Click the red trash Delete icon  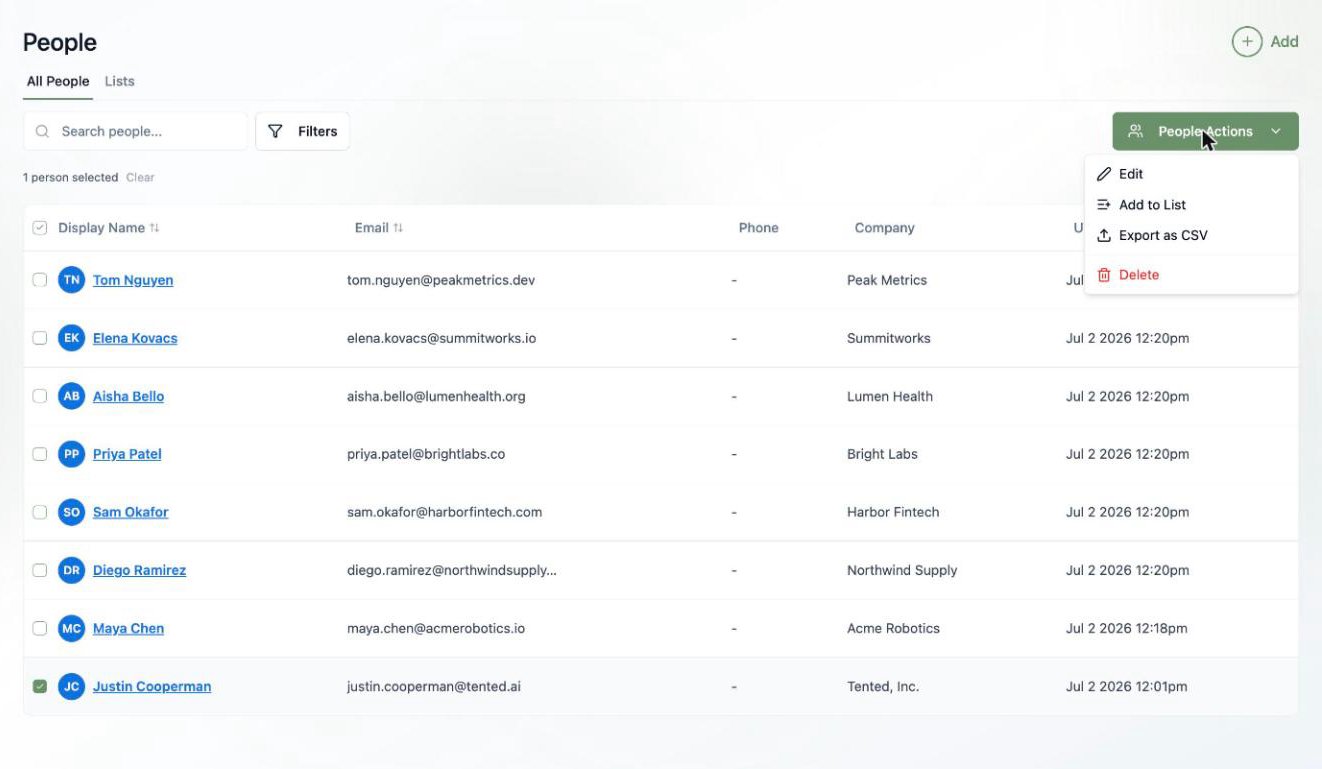[1104, 275]
